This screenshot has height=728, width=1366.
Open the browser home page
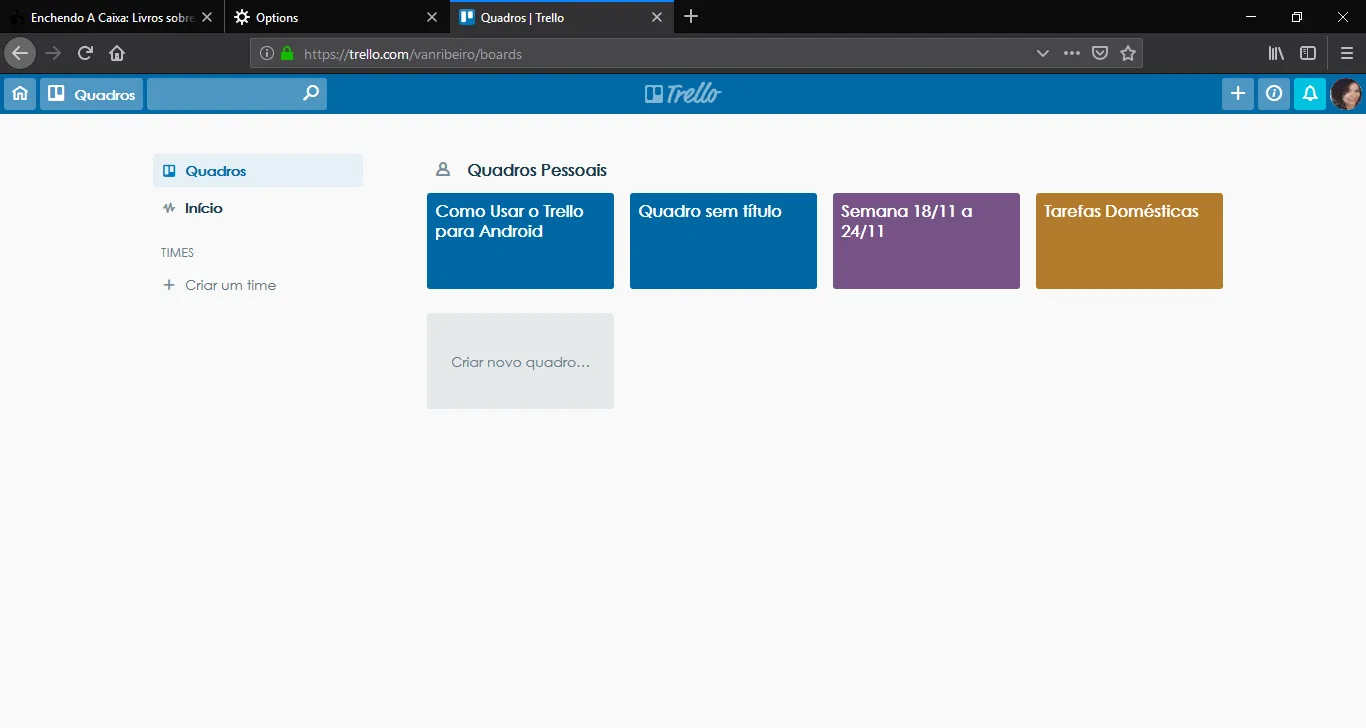tap(117, 53)
